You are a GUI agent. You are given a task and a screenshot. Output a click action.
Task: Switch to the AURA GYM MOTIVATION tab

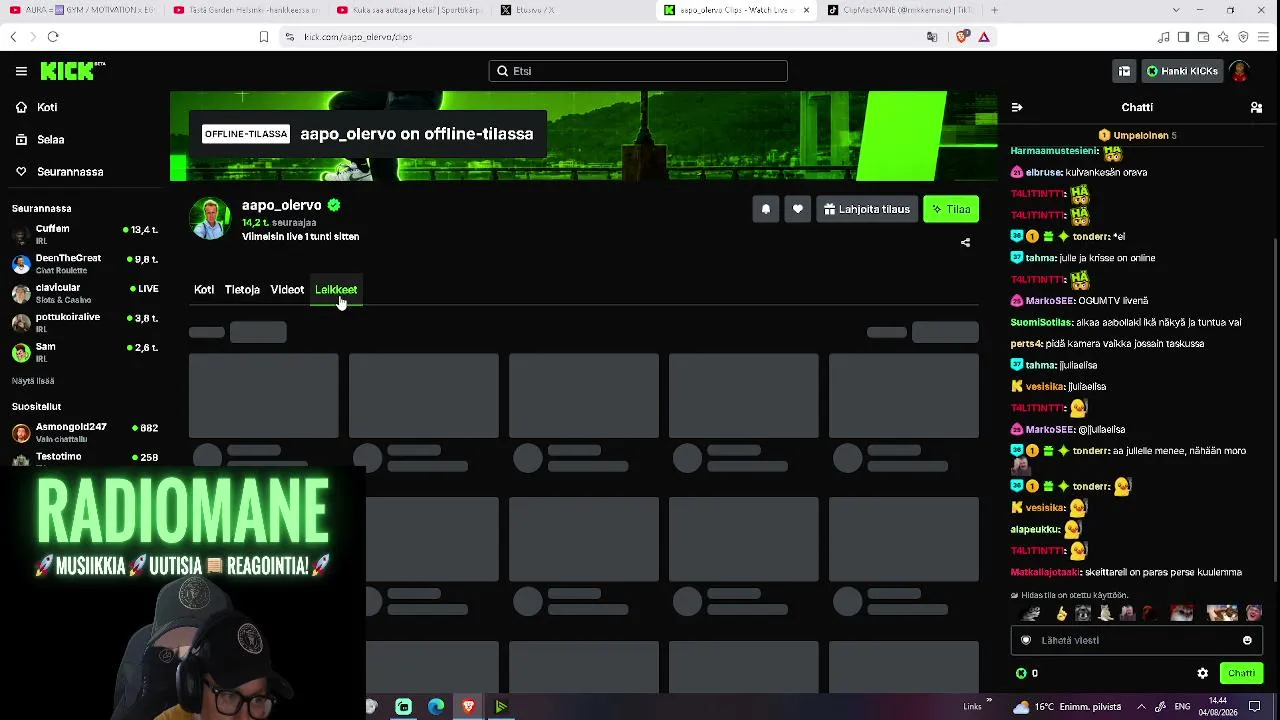click(x=81, y=10)
